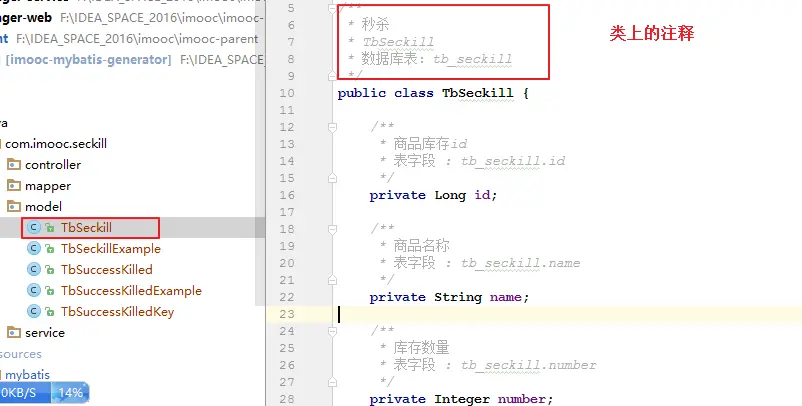
Task: Collapse the class Javadoc comment fold at line 9
Action: coord(332,76)
